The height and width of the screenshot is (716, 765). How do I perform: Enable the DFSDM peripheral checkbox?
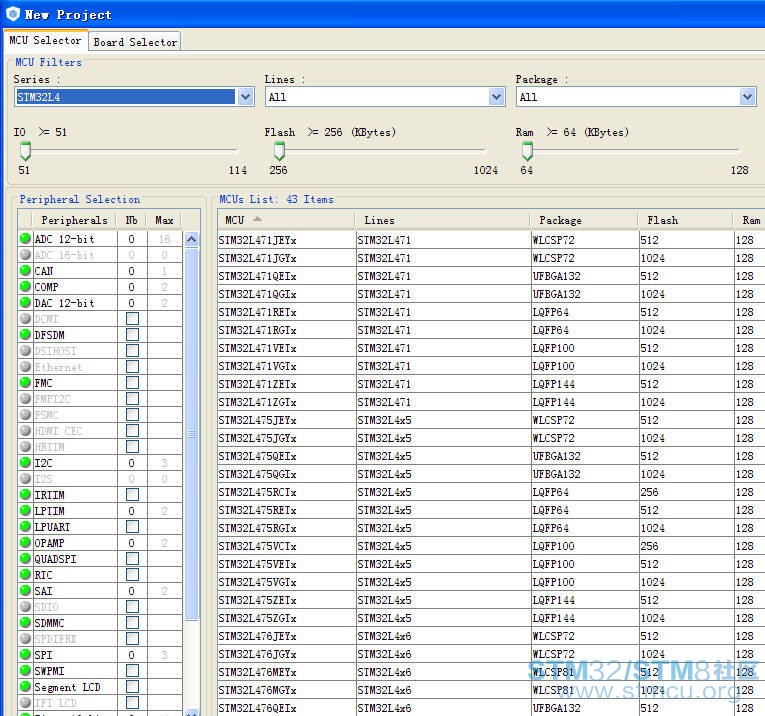[132, 335]
